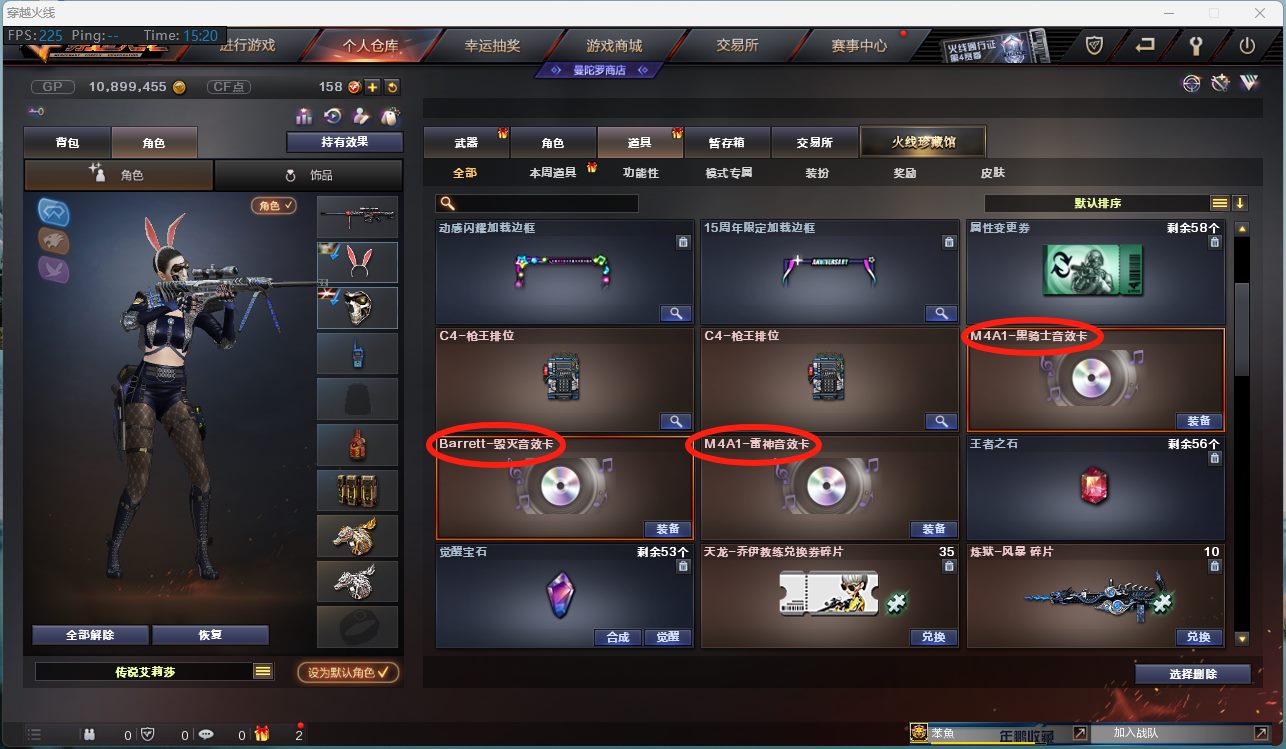Click the shield icon in top navigation

pyautogui.click(x=1094, y=45)
